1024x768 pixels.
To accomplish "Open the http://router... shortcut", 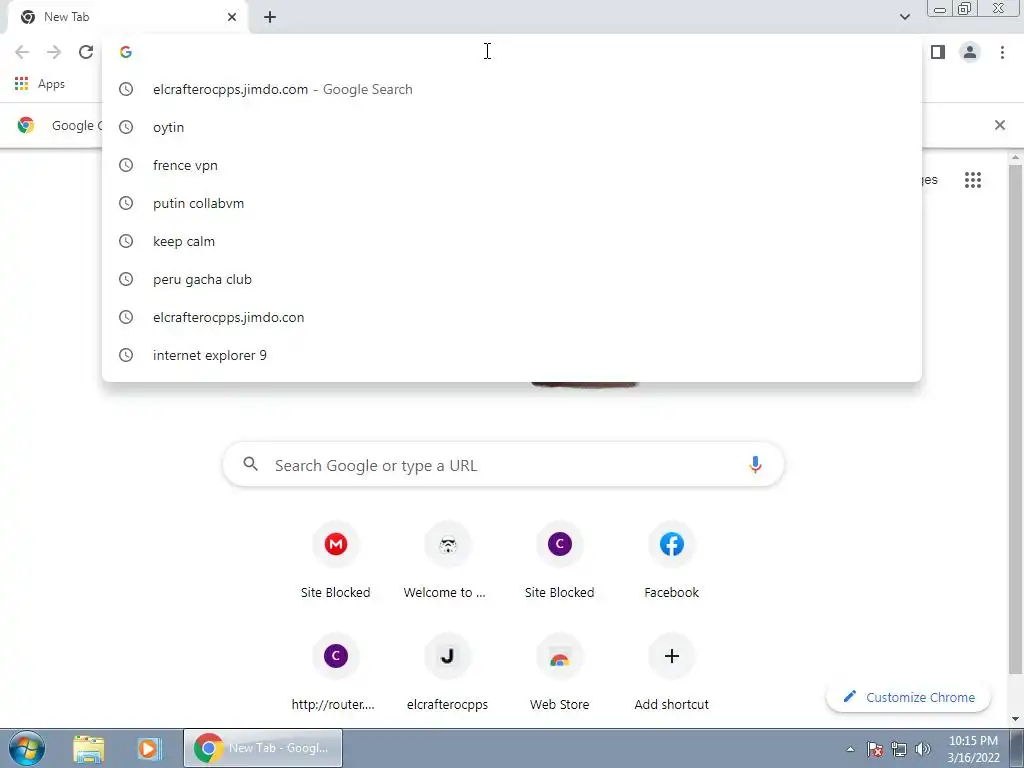I will [x=336, y=673].
